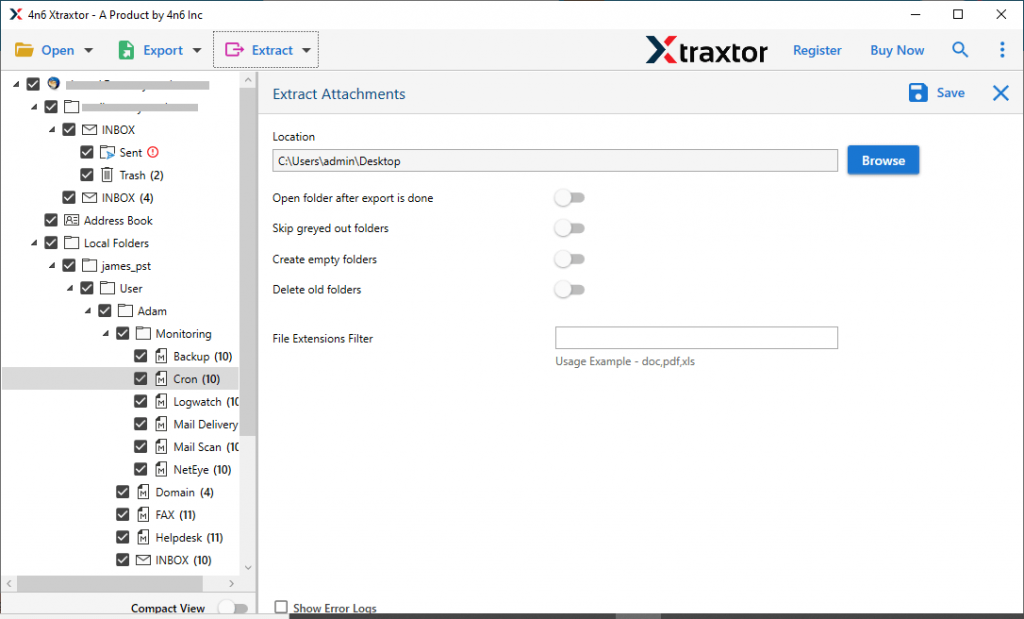Click the Extract toolbar icon
The image size is (1024, 619).
coord(236,49)
